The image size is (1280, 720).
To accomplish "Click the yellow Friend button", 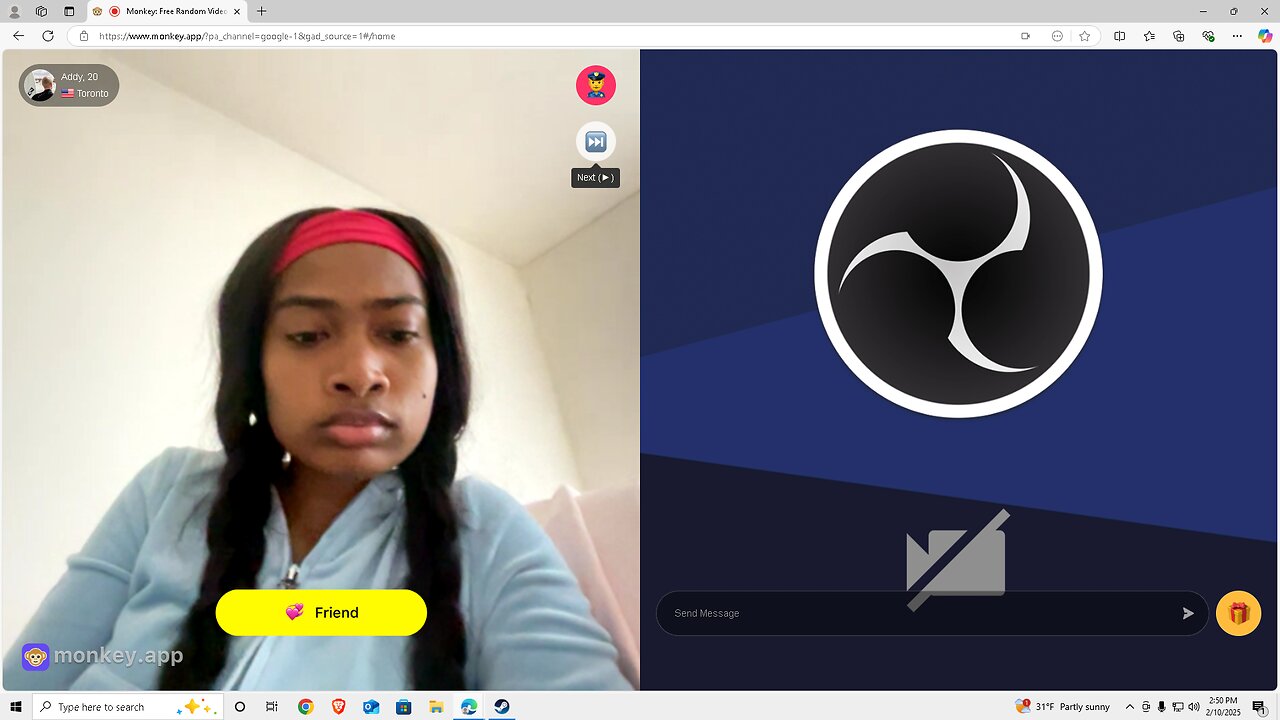I will [x=321, y=613].
